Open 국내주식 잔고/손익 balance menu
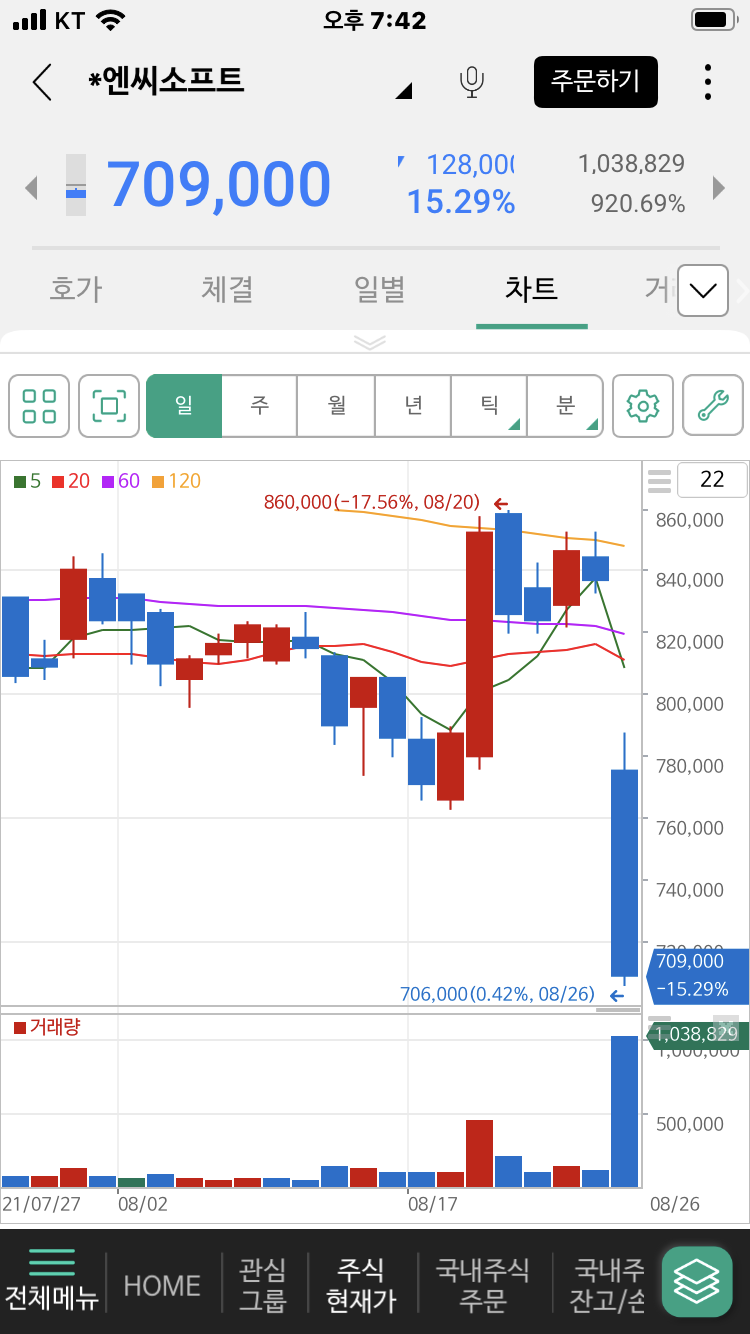Viewport: 750px width, 1334px height. (607, 1286)
